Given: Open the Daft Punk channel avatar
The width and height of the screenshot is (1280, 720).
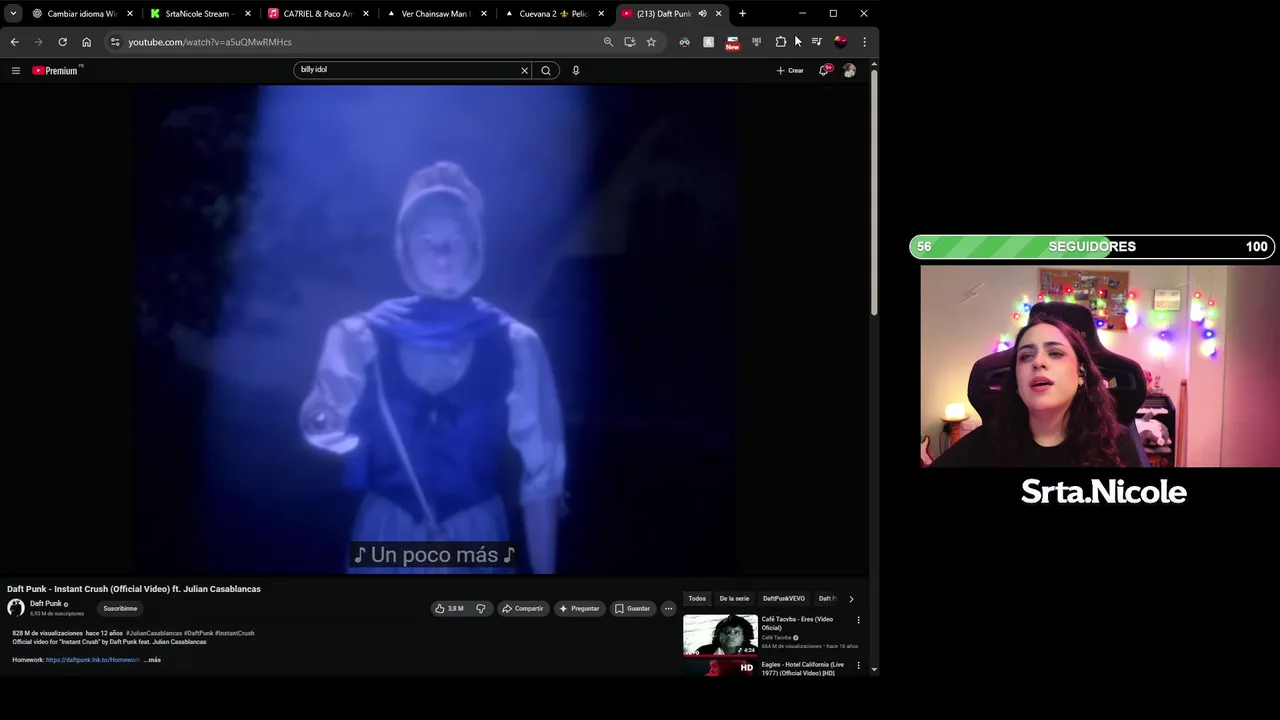Looking at the screenshot, I should click(16, 608).
